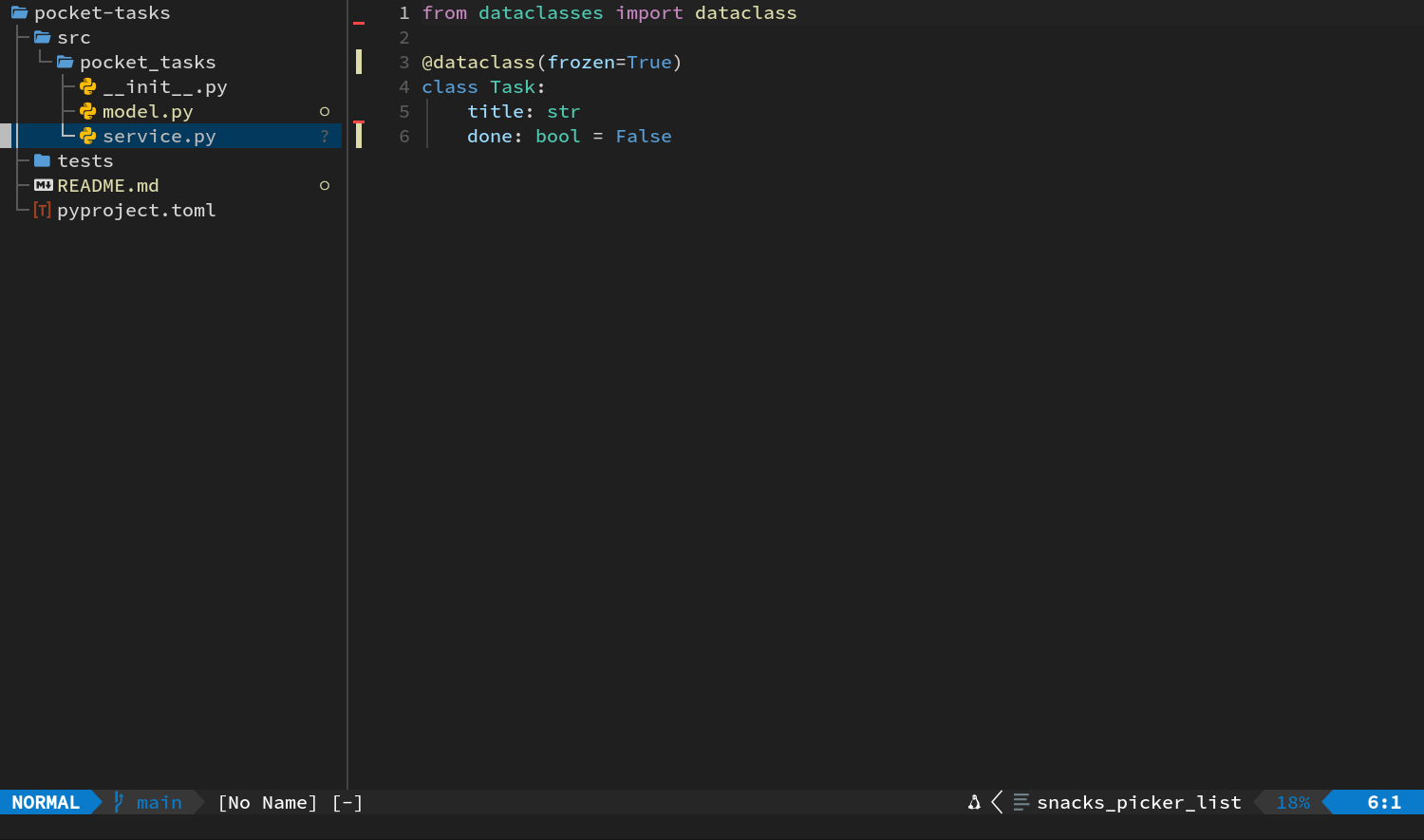Click the modified marker on model.py row
1424x840 pixels.
325,112
